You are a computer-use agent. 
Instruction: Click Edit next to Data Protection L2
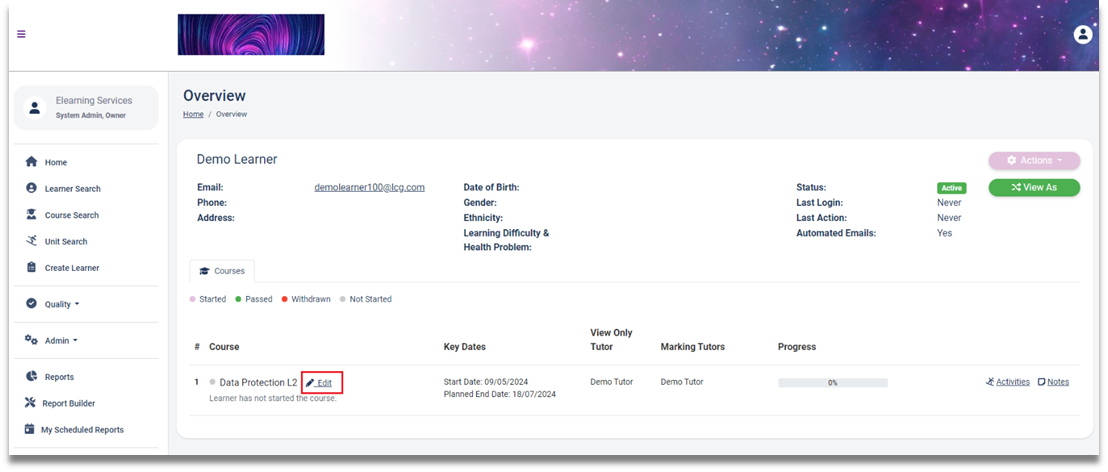(x=319, y=383)
